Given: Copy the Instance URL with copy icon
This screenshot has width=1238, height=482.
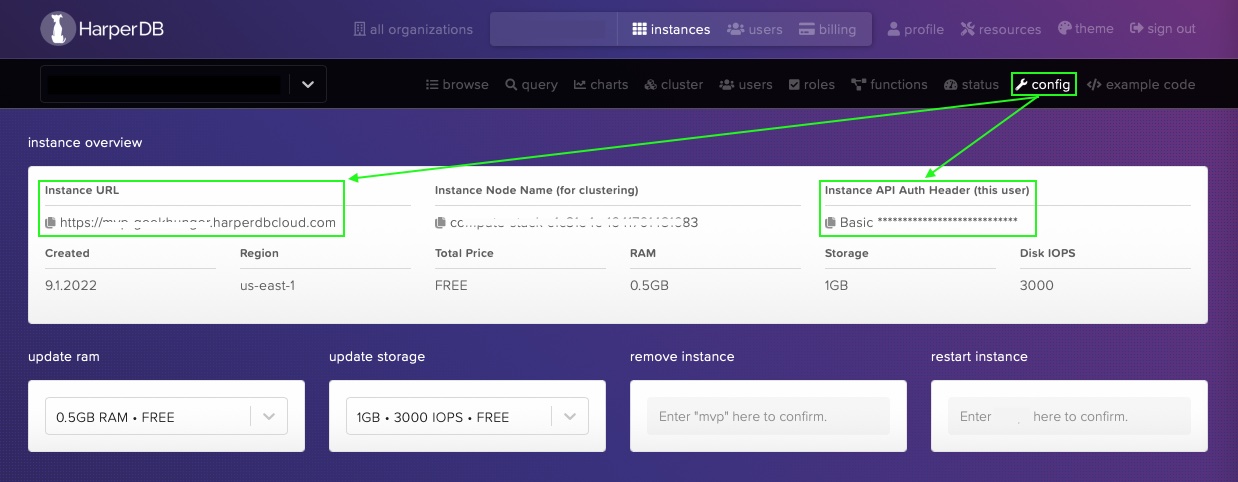Looking at the screenshot, I should click(x=50, y=222).
